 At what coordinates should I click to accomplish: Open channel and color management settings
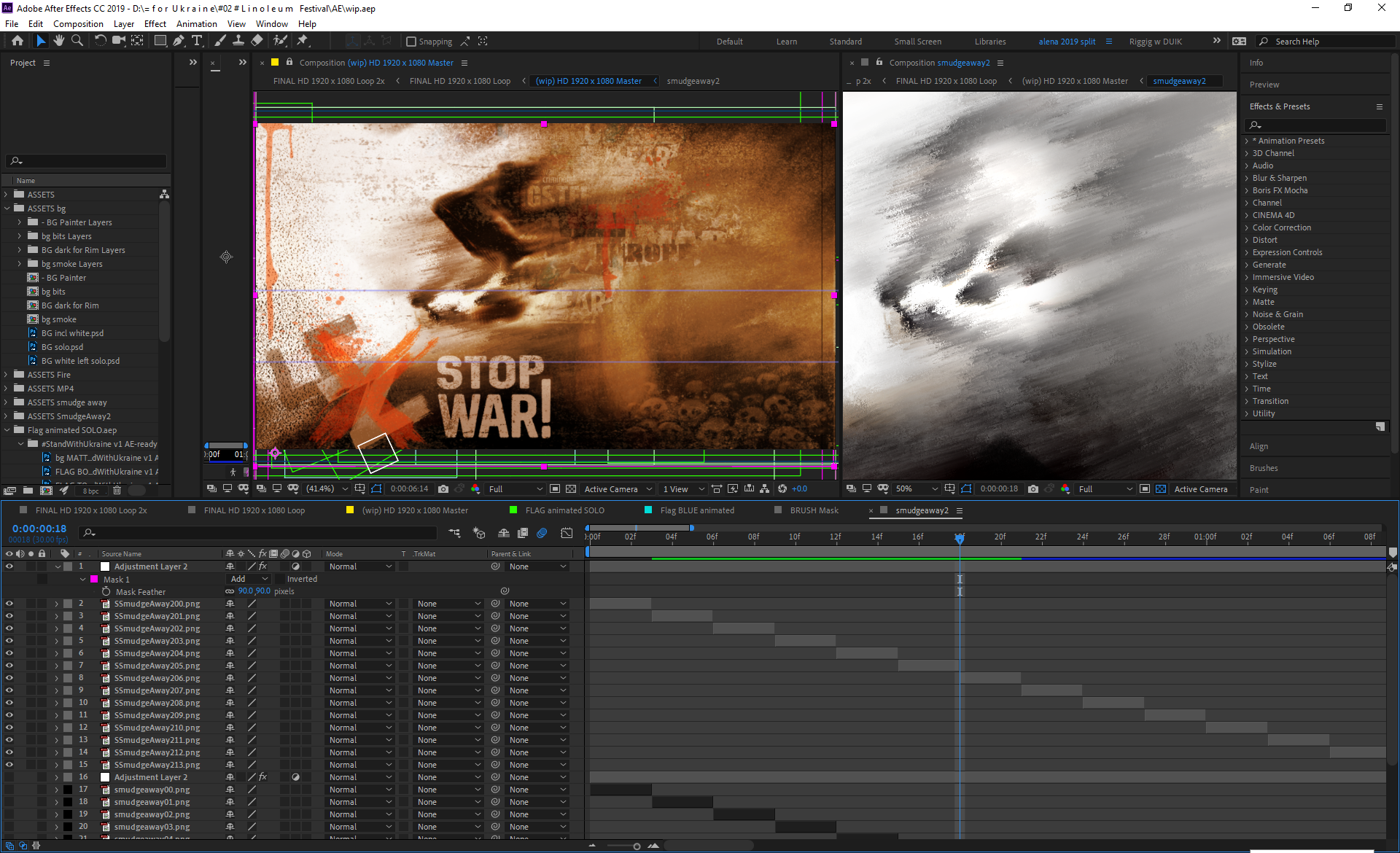475,489
